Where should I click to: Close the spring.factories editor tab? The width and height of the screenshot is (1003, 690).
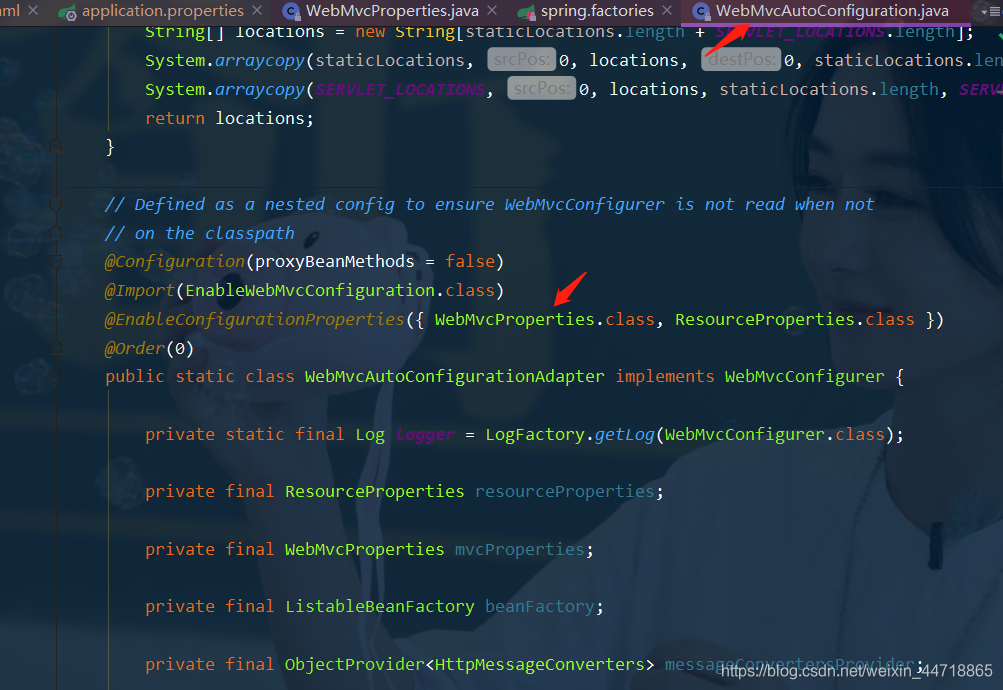point(667,10)
